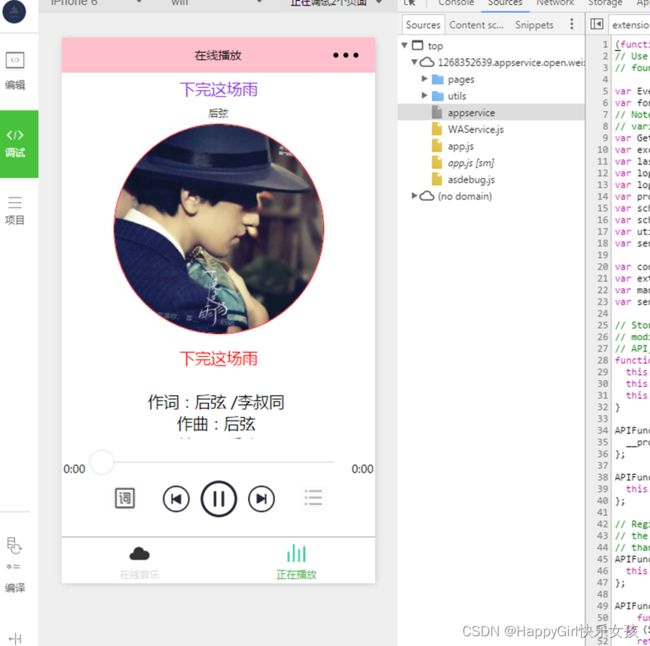Click the top frame window icon
The height and width of the screenshot is (646, 650).
pos(417,45)
